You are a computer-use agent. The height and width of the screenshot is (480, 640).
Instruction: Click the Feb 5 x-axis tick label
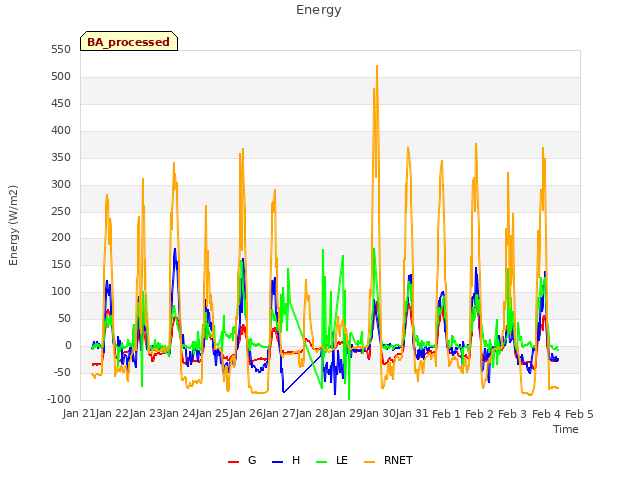[x=579, y=414]
